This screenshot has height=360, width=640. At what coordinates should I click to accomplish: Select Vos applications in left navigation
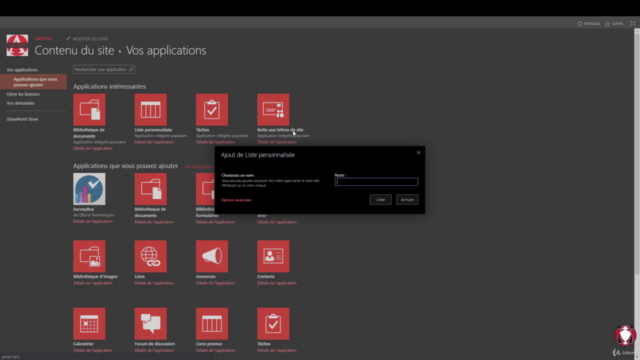click(x=22, y=70)
